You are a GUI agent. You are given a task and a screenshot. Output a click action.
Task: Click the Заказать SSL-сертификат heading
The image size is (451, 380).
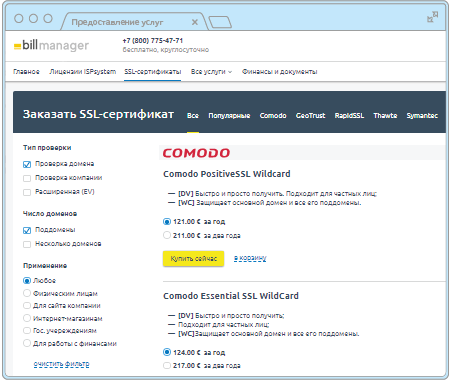(x=98, y=114)
